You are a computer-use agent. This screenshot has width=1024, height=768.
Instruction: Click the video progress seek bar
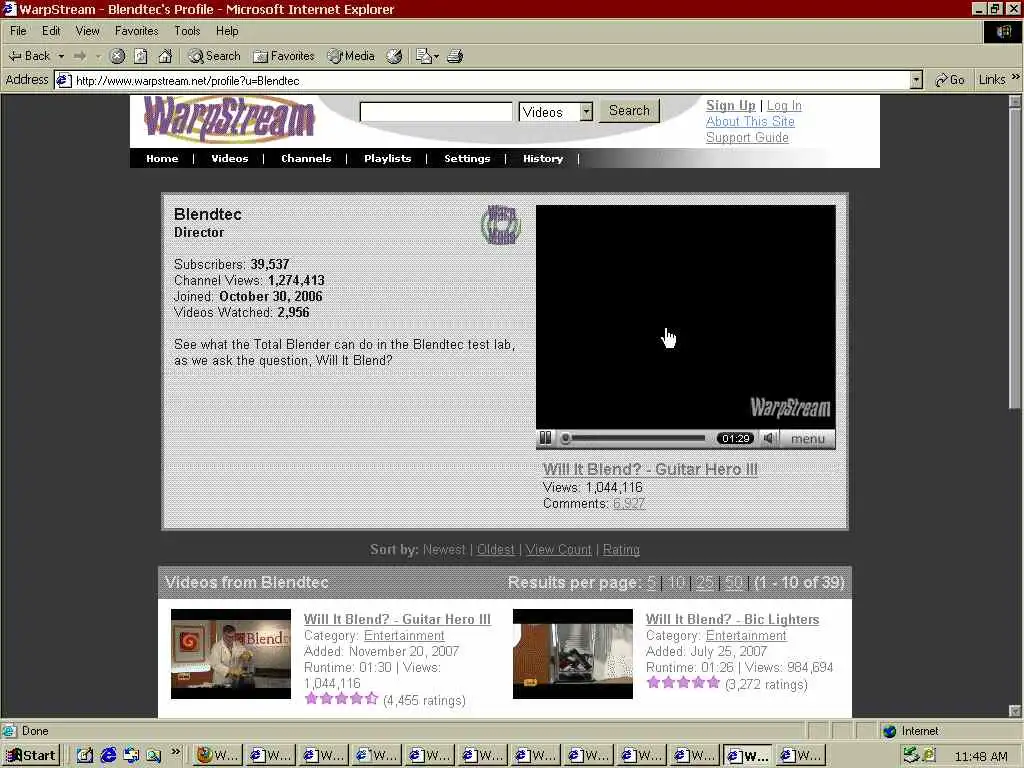coord(635,438)
